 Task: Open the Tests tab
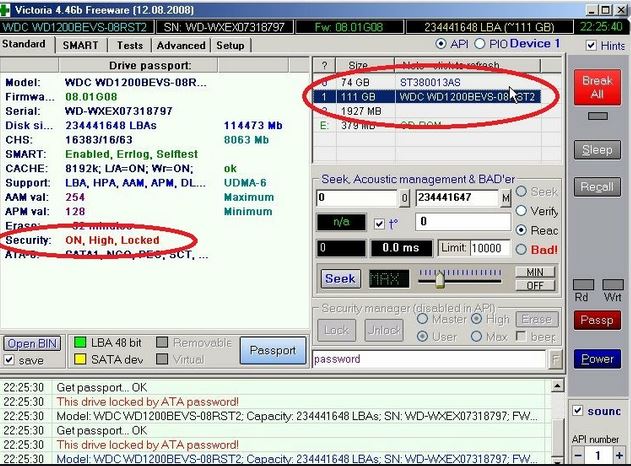[x=130, y=45]
